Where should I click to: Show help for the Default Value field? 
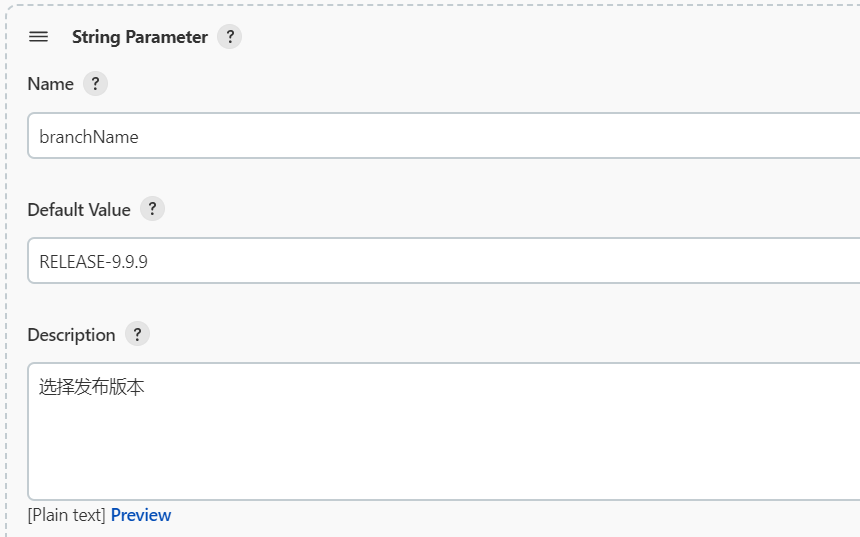pos(152,209)
